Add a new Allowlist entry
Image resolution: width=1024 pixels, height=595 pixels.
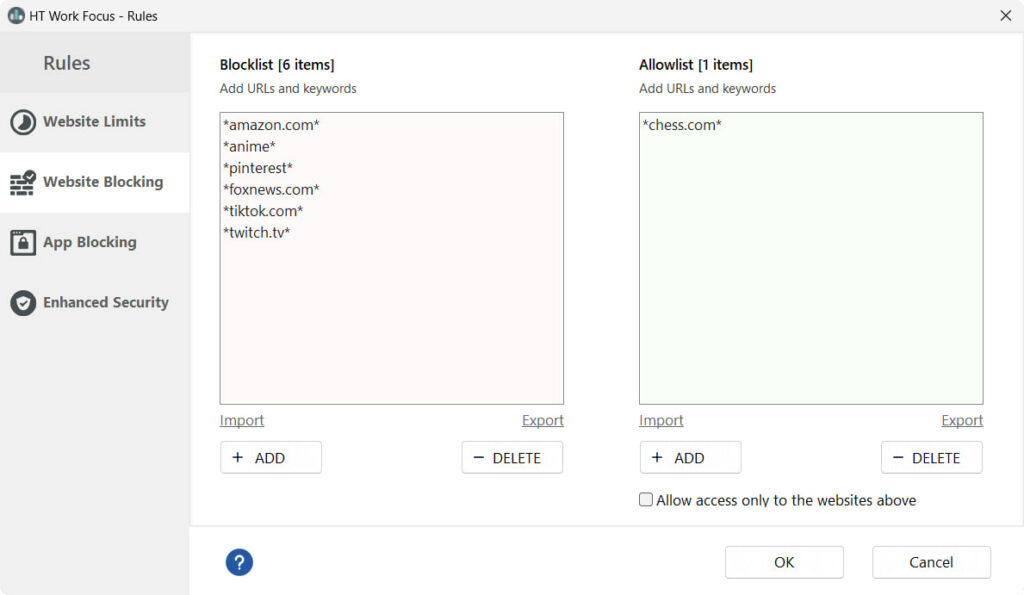point(690,458)
